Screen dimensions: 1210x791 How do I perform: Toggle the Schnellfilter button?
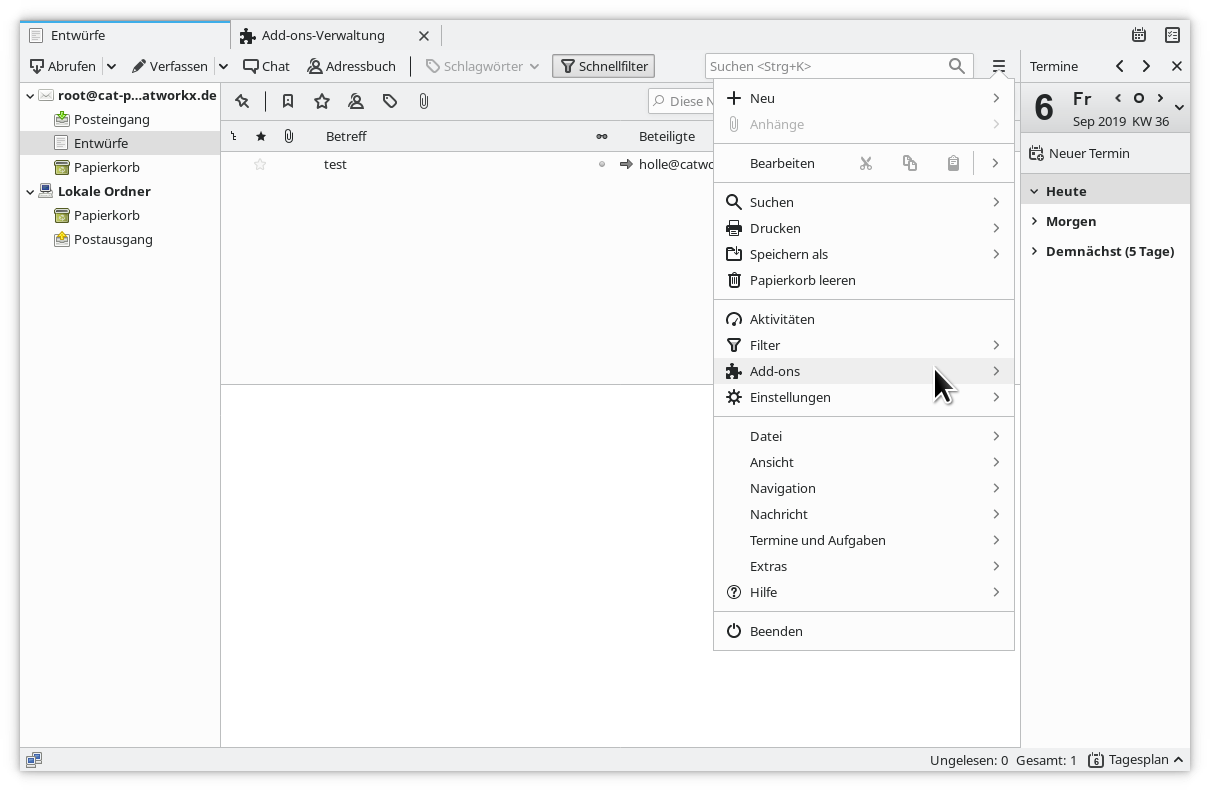point(603,66)
